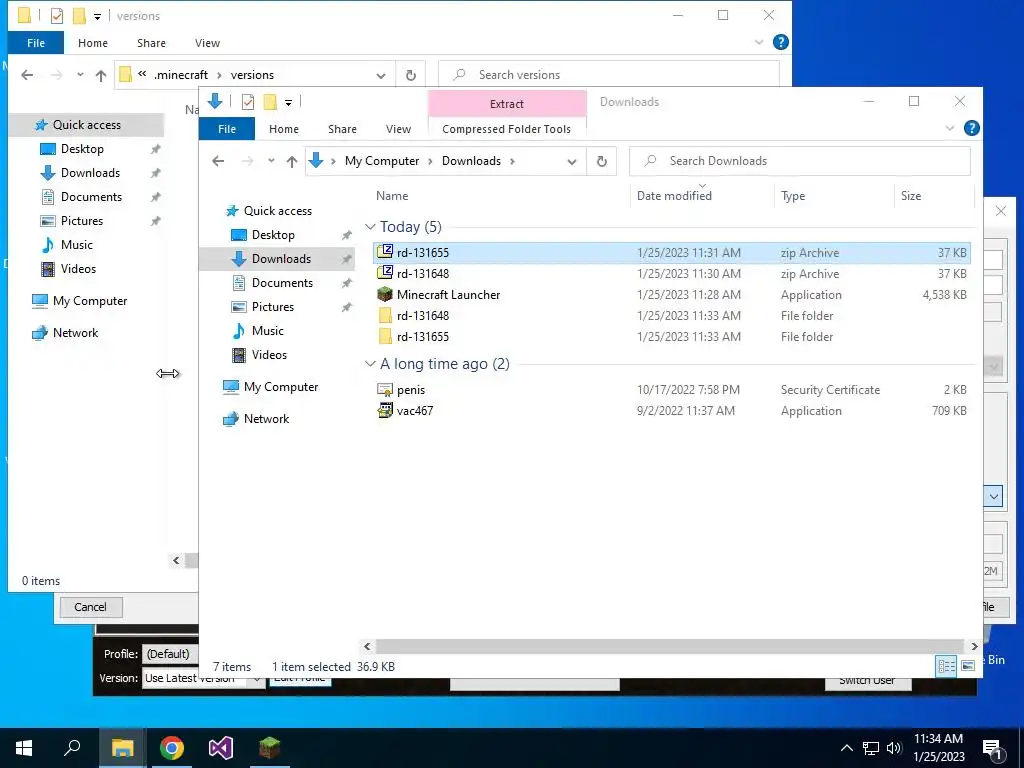Open Minecraft from the taskbar
Viewport: 1024px width, 768px height.
(x=269, y=748)
